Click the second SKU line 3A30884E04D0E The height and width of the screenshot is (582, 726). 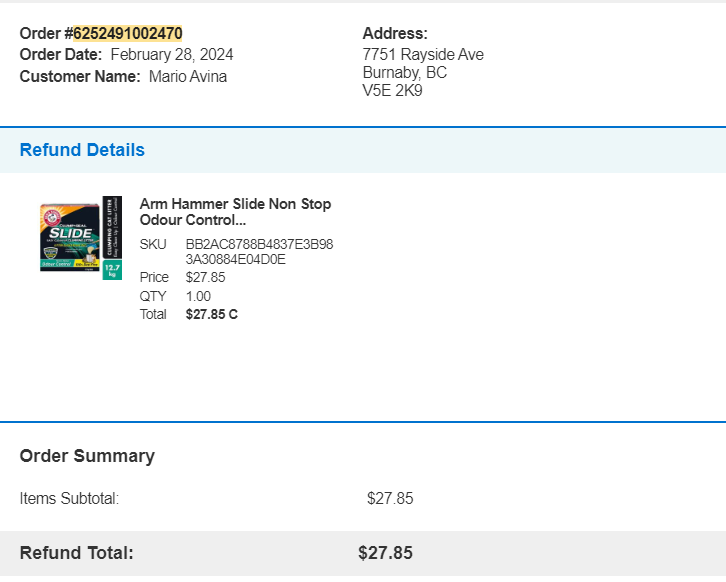(236, 259)
